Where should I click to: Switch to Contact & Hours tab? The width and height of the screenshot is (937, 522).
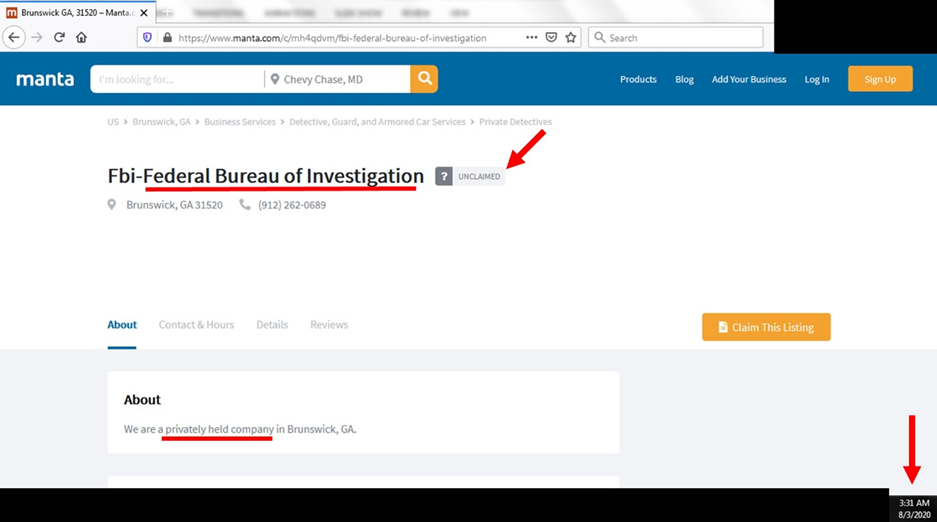pos(196,325)
